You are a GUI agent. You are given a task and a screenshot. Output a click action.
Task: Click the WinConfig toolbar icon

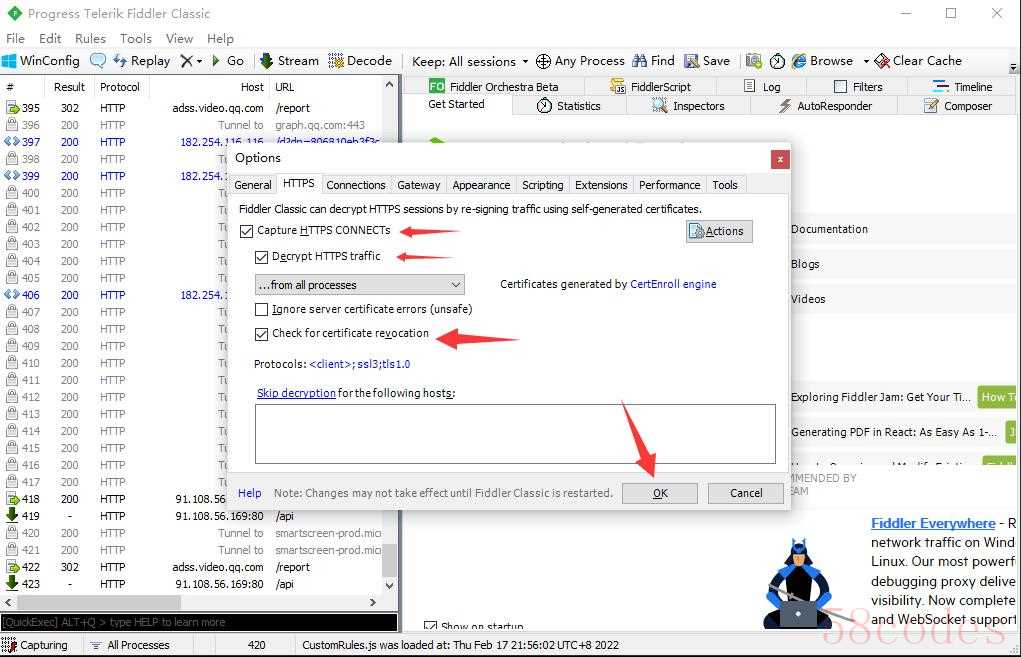coord(10,61)
